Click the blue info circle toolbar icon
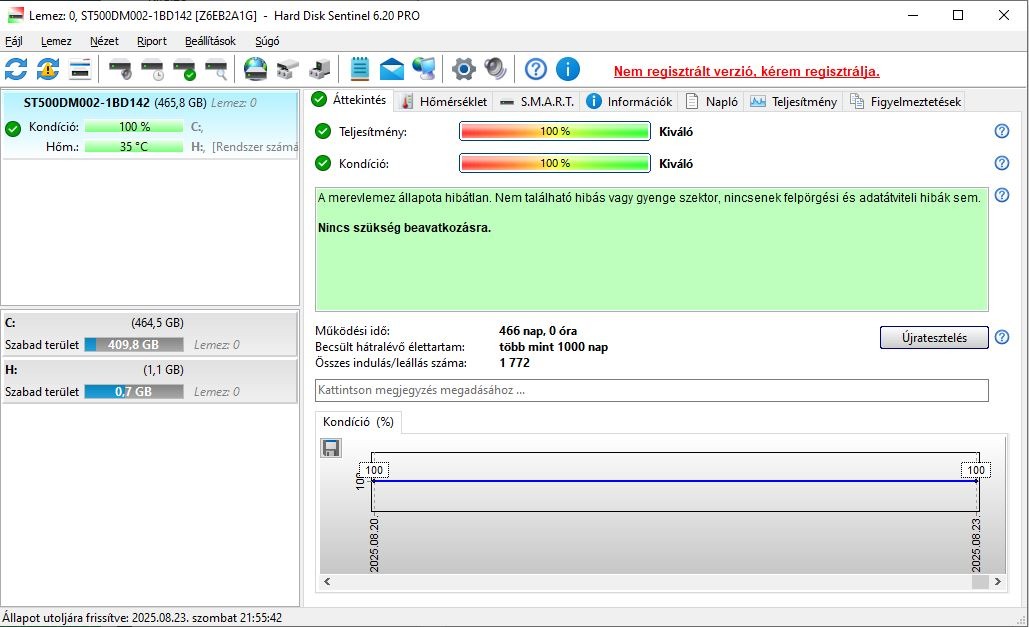This screenshot has width=1029, height=627. (x=568, y=69)
